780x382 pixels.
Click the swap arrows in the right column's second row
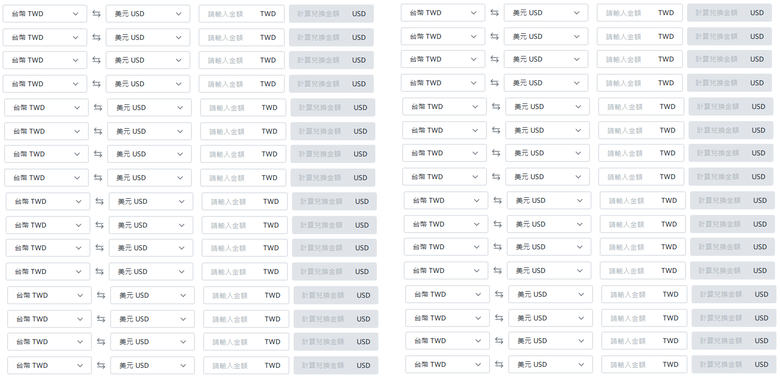[494, 36]
